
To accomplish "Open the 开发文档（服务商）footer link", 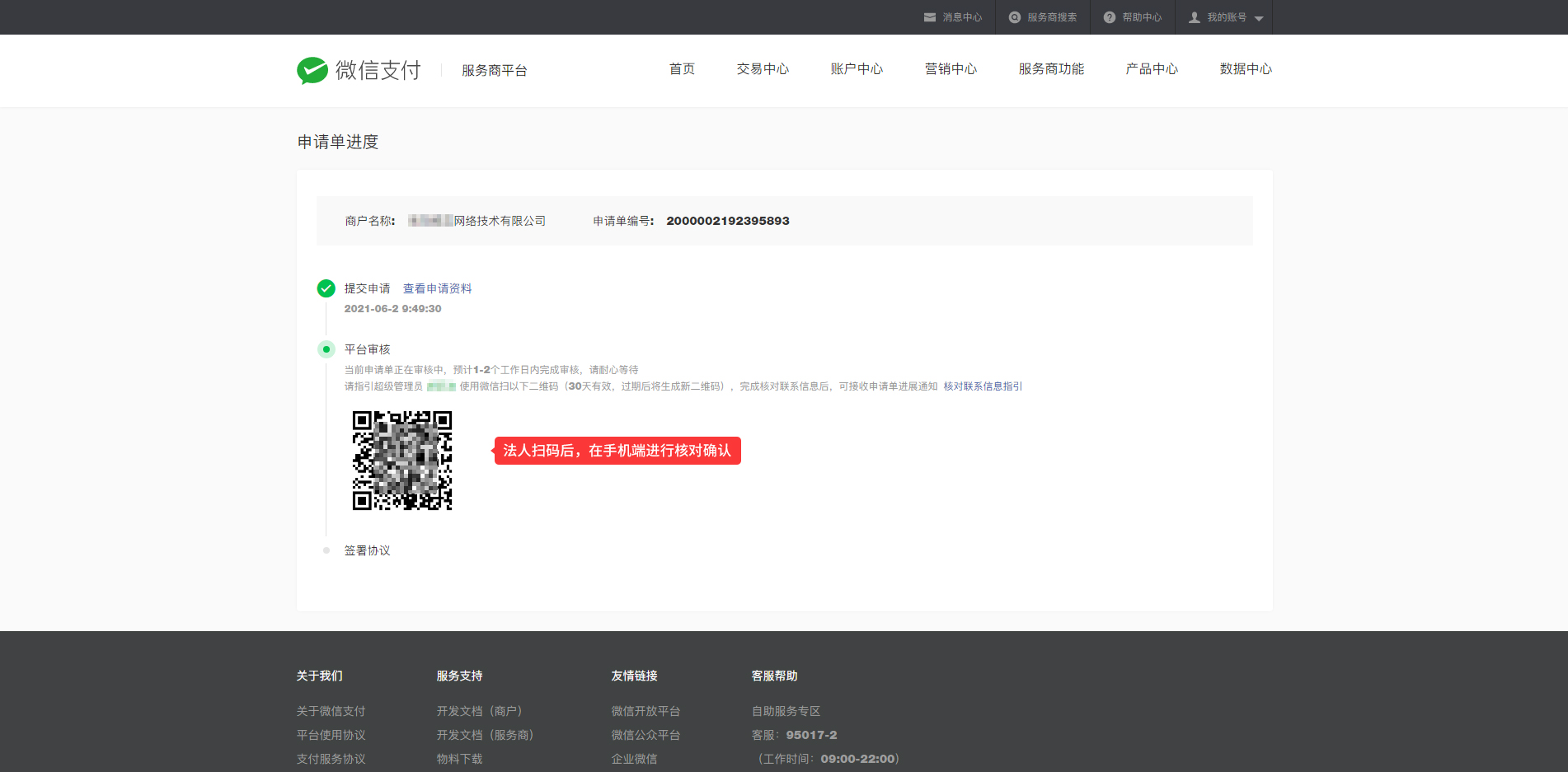I will (x=488, y=735).
